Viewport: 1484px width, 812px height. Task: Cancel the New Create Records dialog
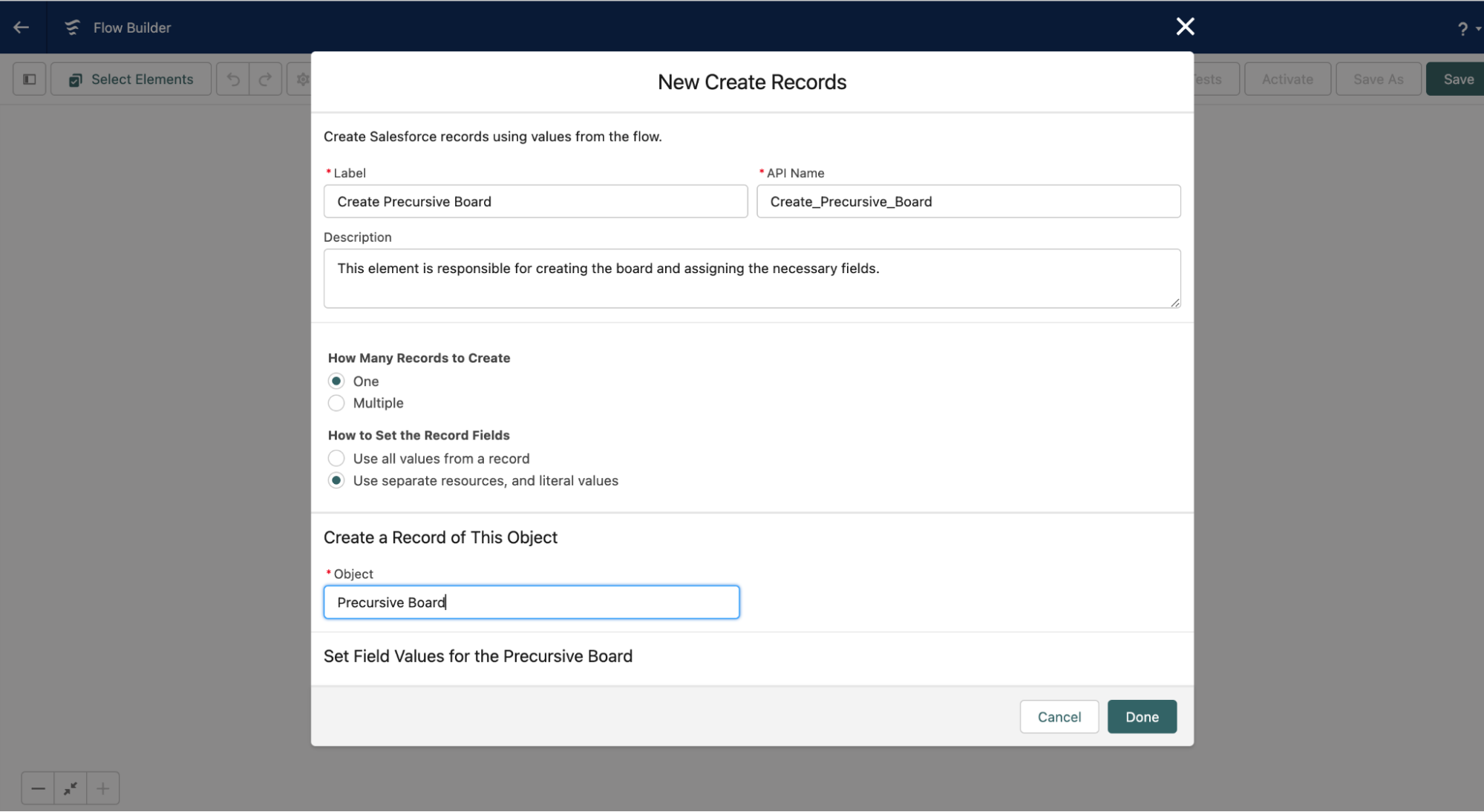pos(1059,716)
